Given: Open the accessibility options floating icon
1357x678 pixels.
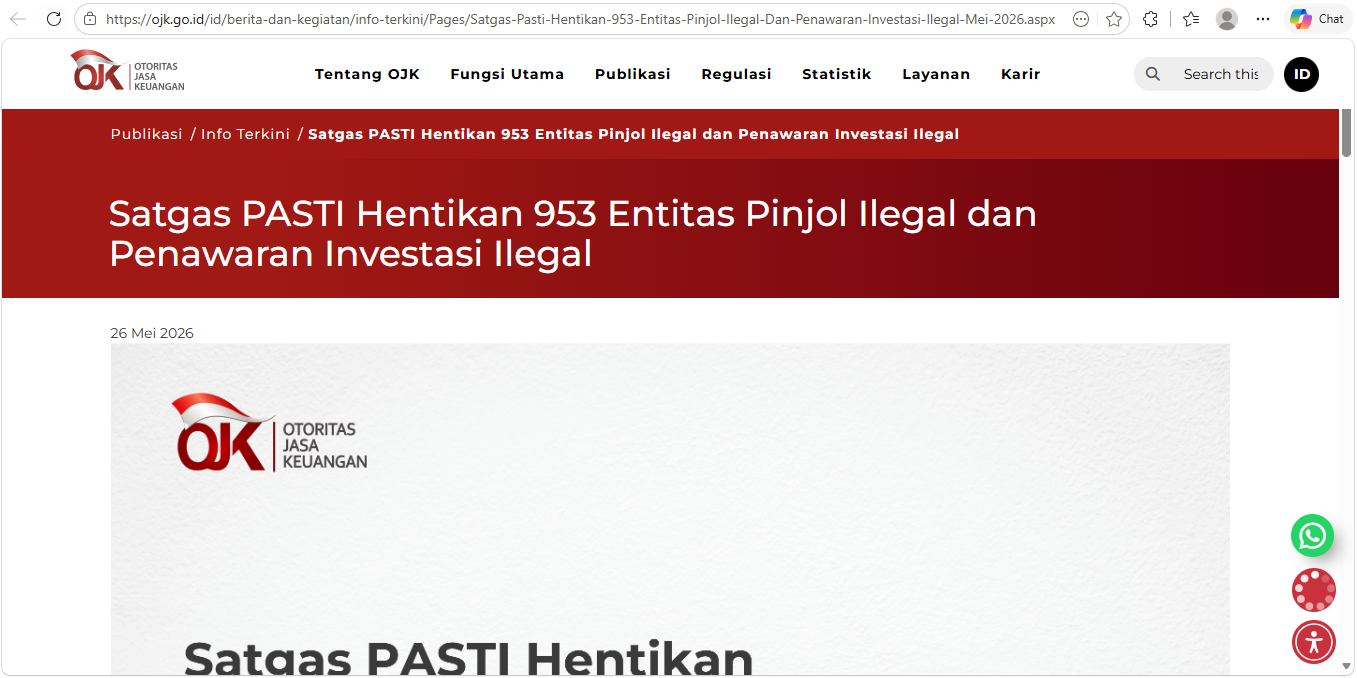Looking at the screenshot, I should point(1313,642).
